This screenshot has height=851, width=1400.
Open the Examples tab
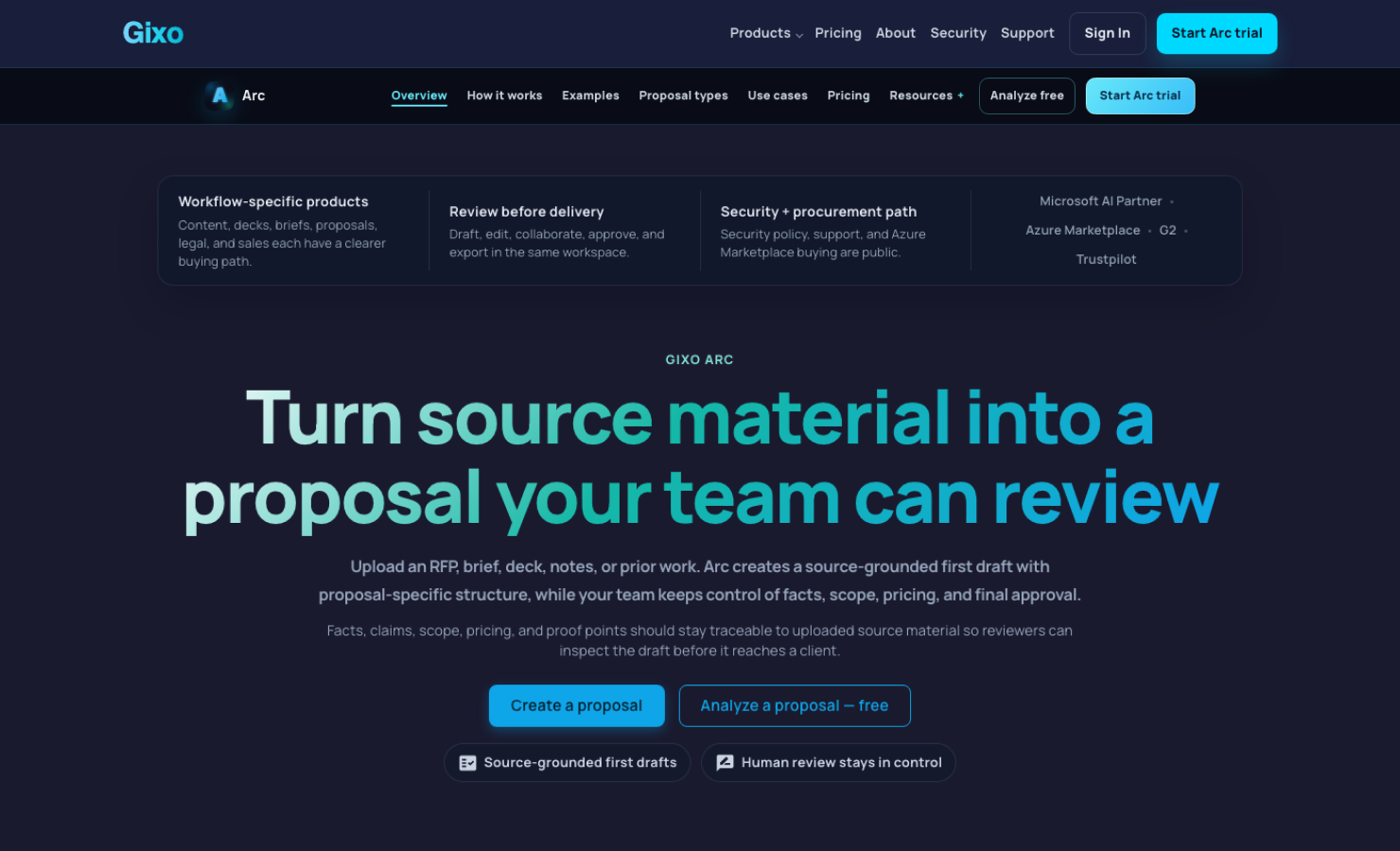click(x=590, y=96)
